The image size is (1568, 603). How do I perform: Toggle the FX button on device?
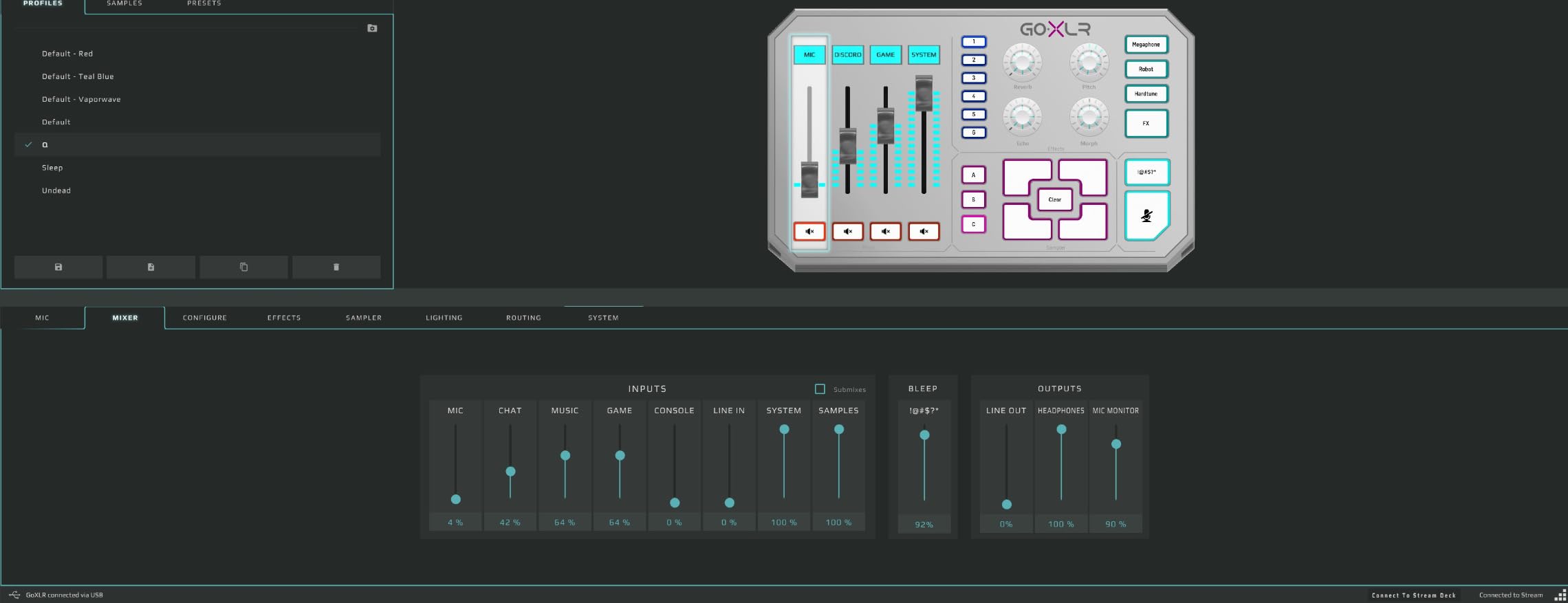(1146, 124)
